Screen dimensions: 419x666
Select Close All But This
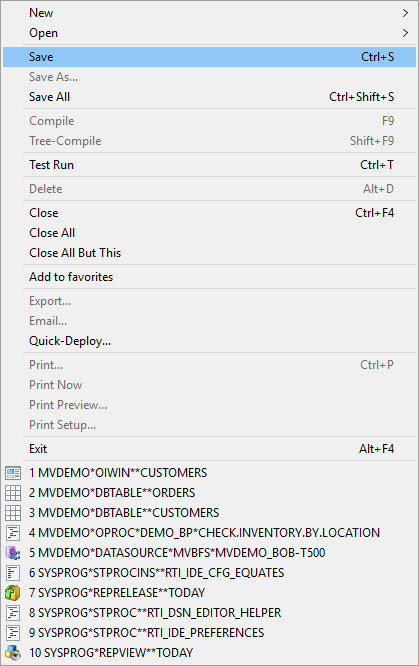click(209, 253)
